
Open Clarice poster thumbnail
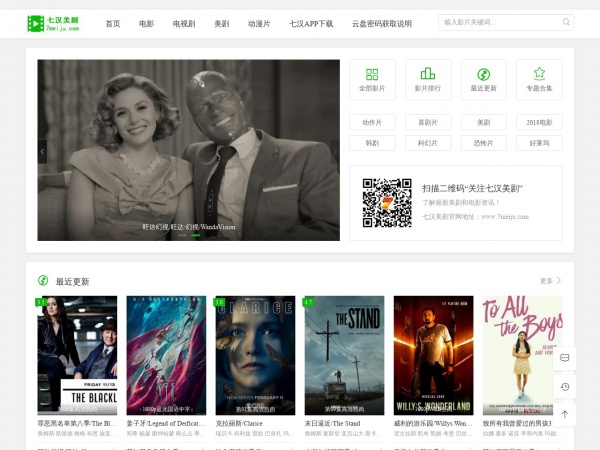[255, 355]
